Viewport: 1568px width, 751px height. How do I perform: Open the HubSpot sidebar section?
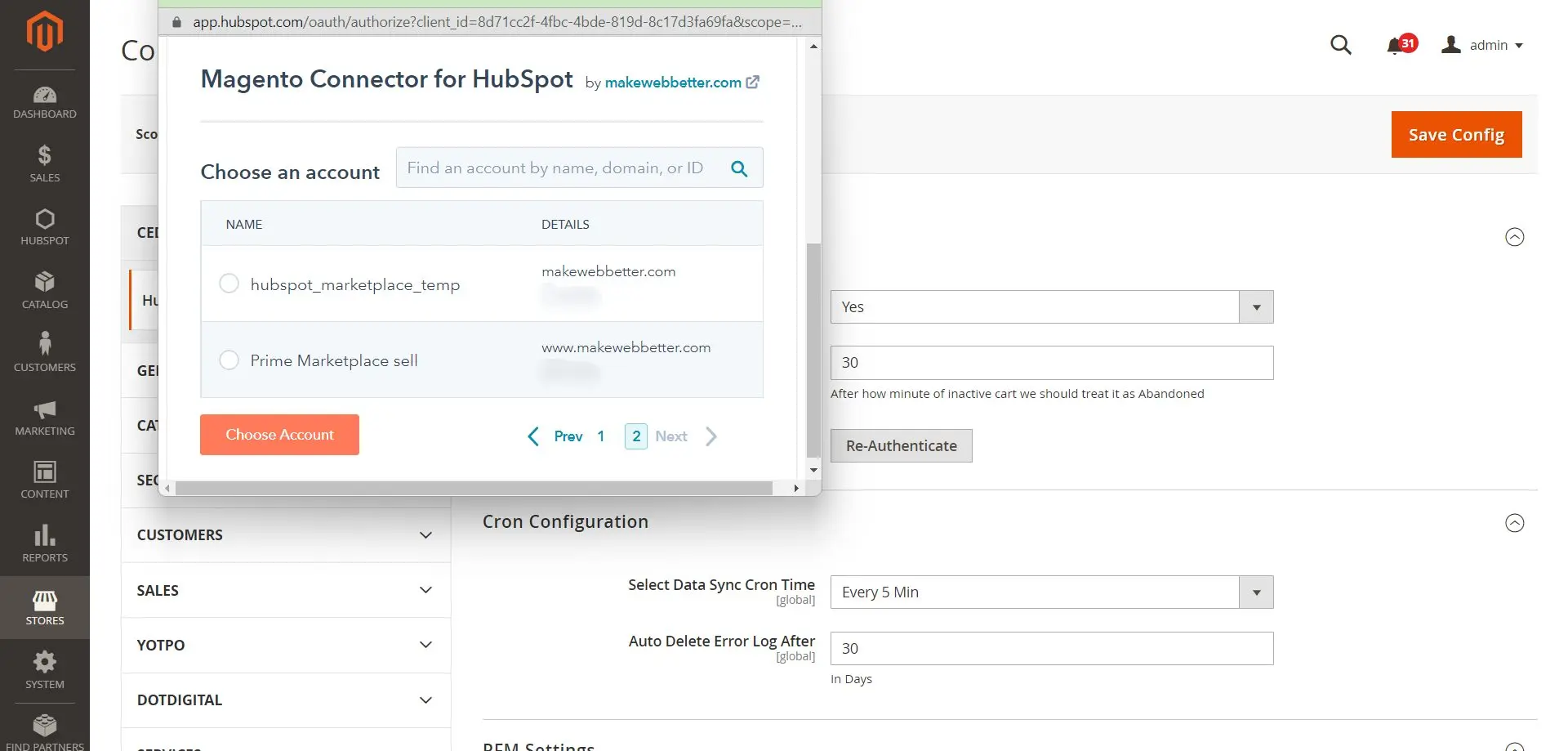44,226
